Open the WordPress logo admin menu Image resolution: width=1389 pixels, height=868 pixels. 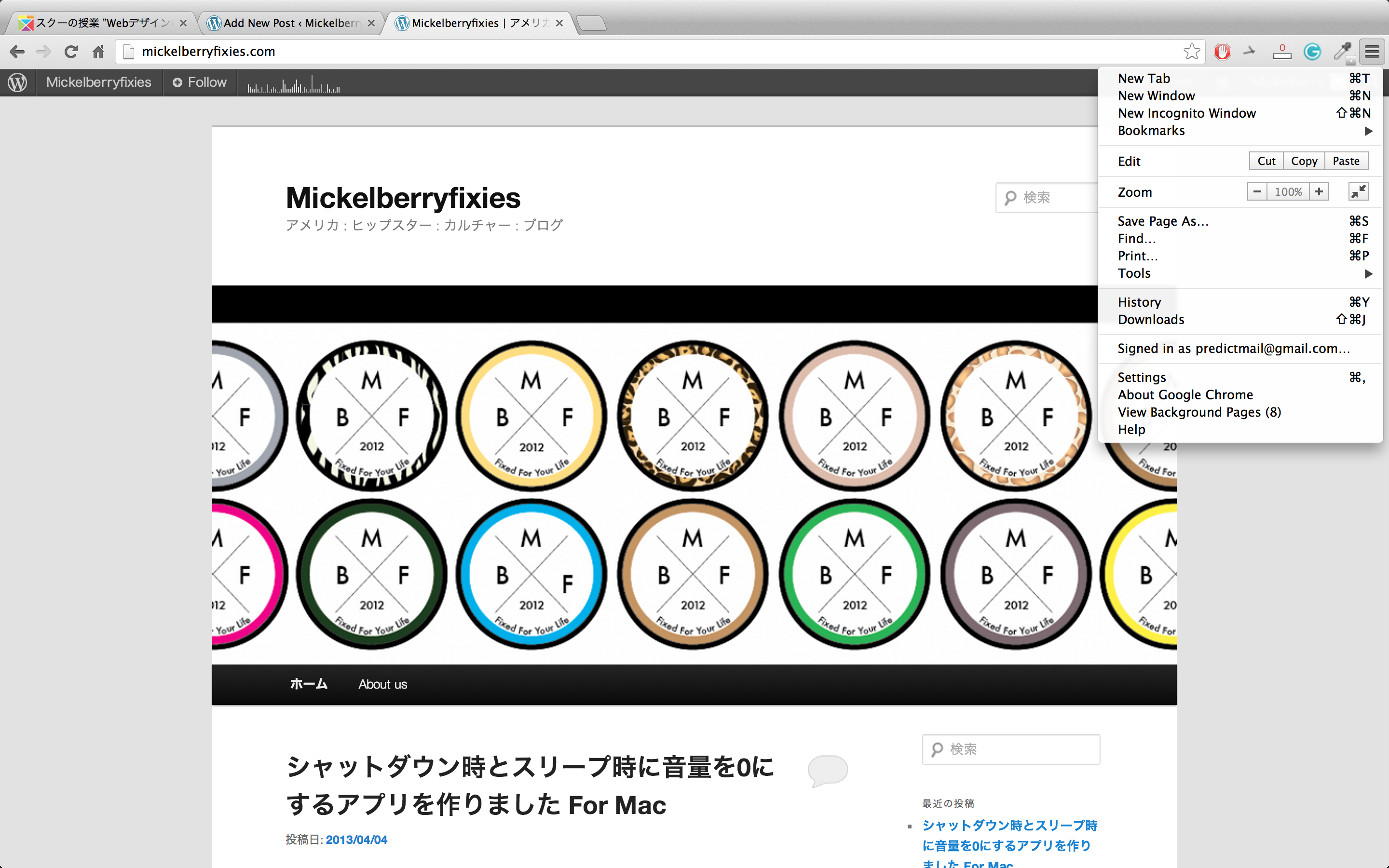click(17, 82)
